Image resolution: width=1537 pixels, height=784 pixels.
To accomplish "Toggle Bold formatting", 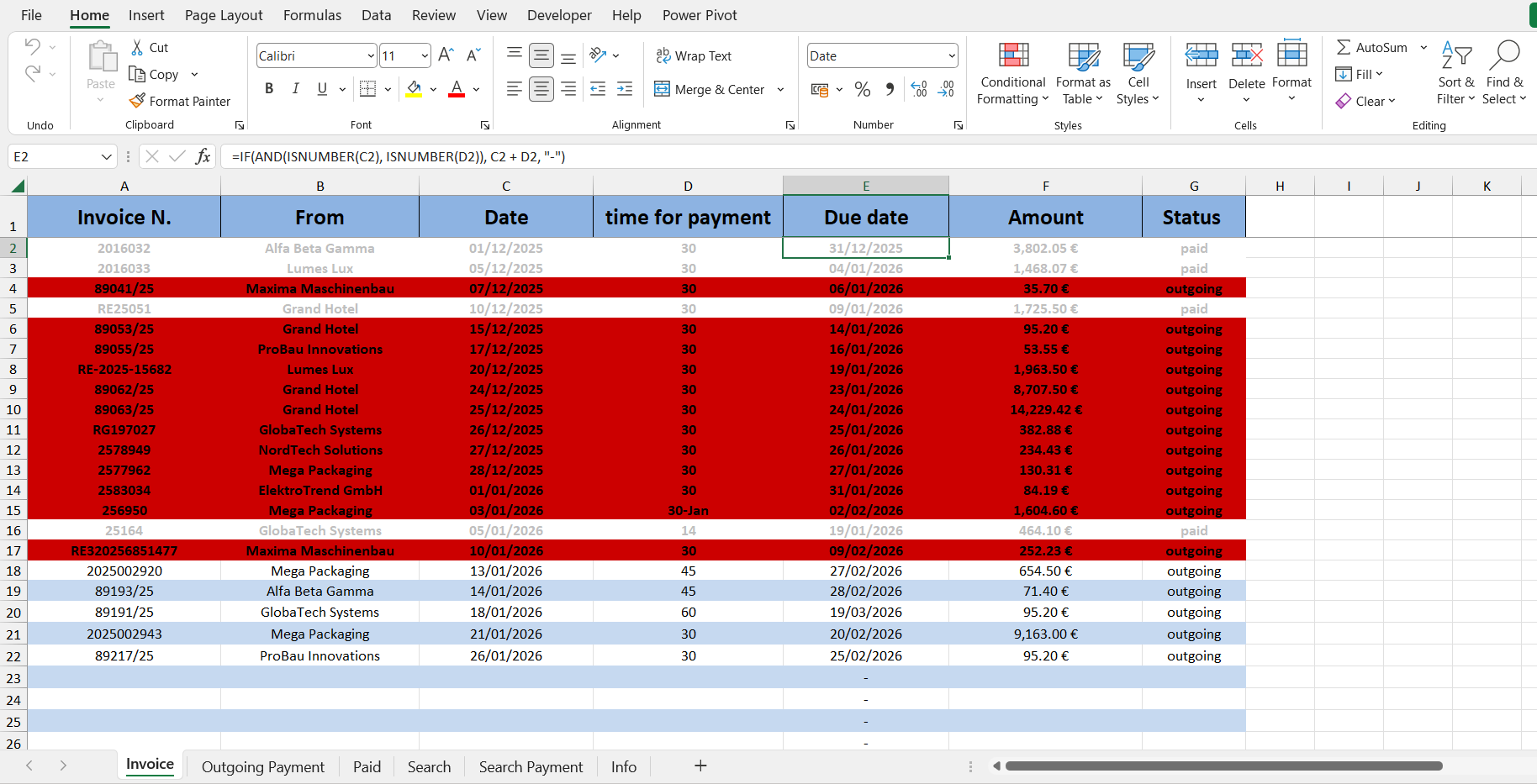I will pyautogui.click(x=269, y=89).
